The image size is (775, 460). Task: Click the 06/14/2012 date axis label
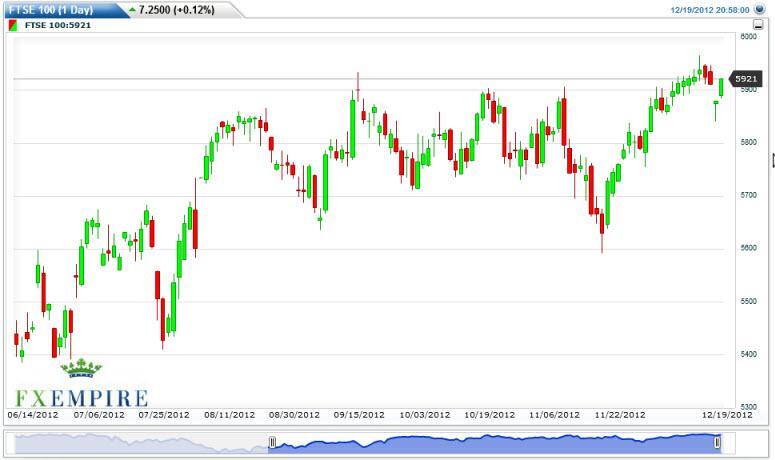[33, 414]
